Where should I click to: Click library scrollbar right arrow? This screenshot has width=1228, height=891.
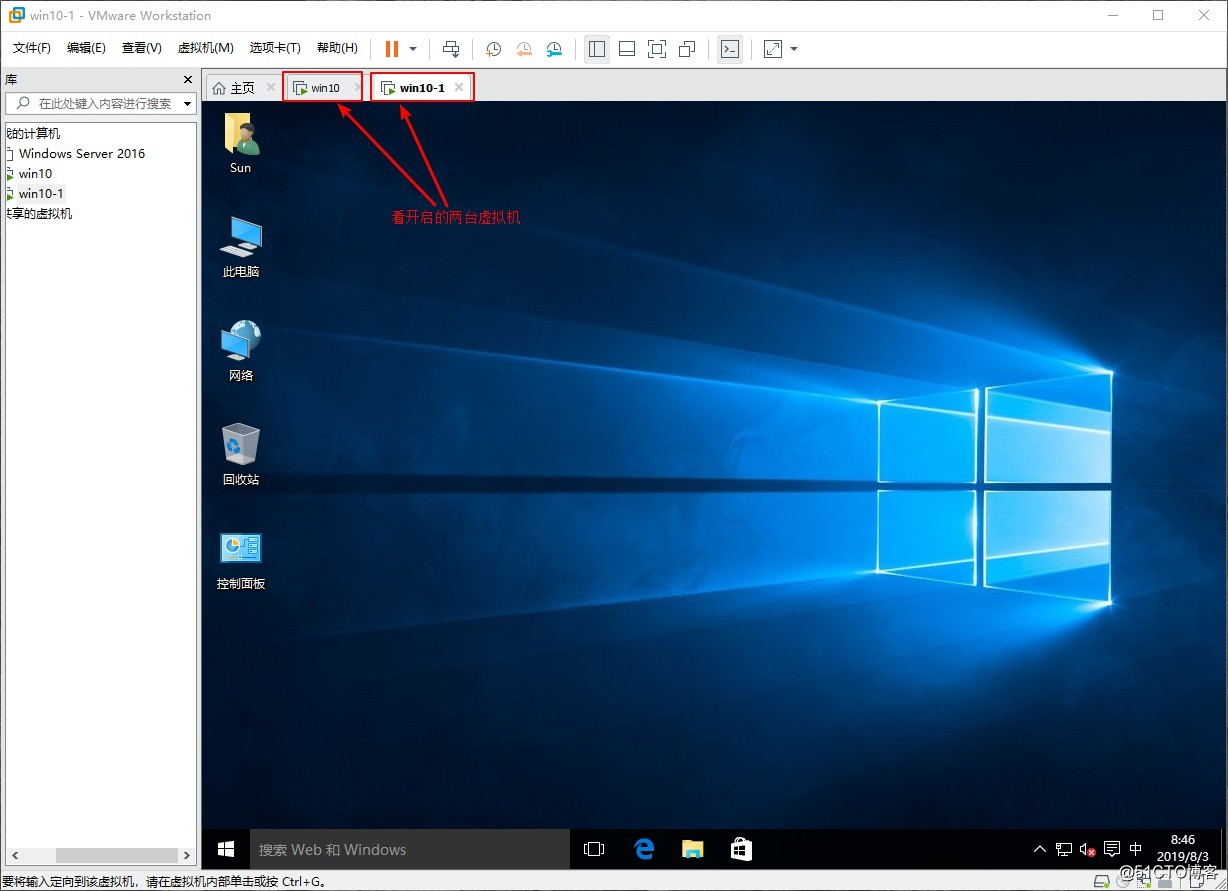pyautogui.click(x=186, y=855)
